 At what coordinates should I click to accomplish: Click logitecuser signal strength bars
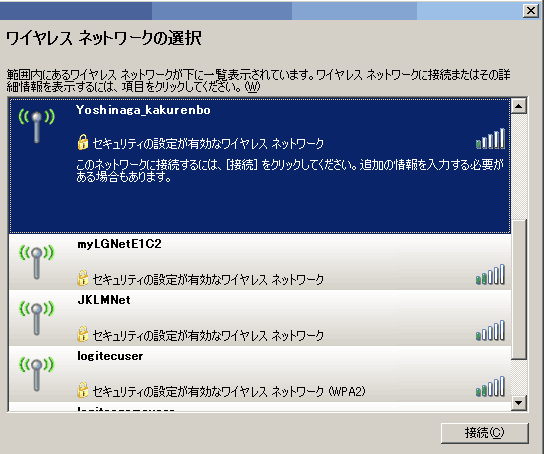point(490,386)
